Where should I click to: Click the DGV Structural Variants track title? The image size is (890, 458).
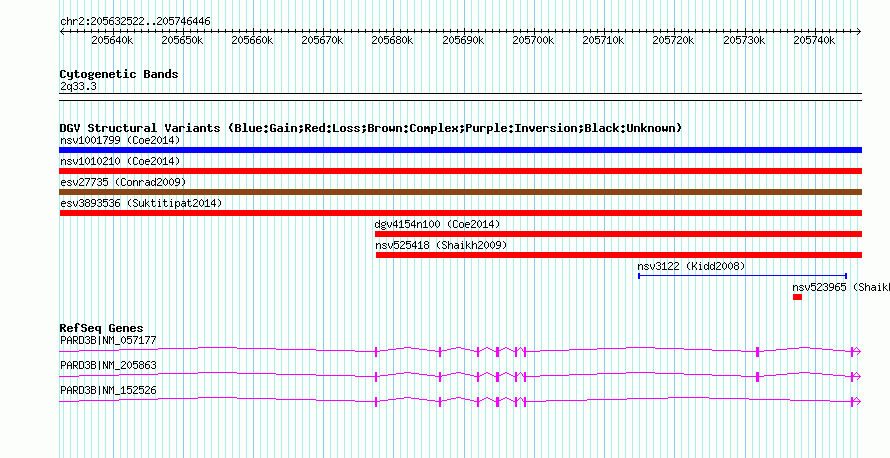[371, 128]
